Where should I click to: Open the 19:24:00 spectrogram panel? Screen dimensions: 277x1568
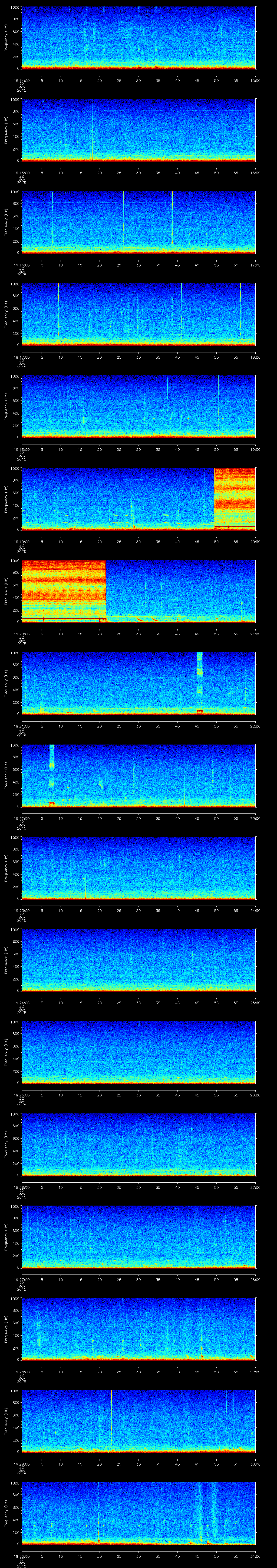pos(138,960)
